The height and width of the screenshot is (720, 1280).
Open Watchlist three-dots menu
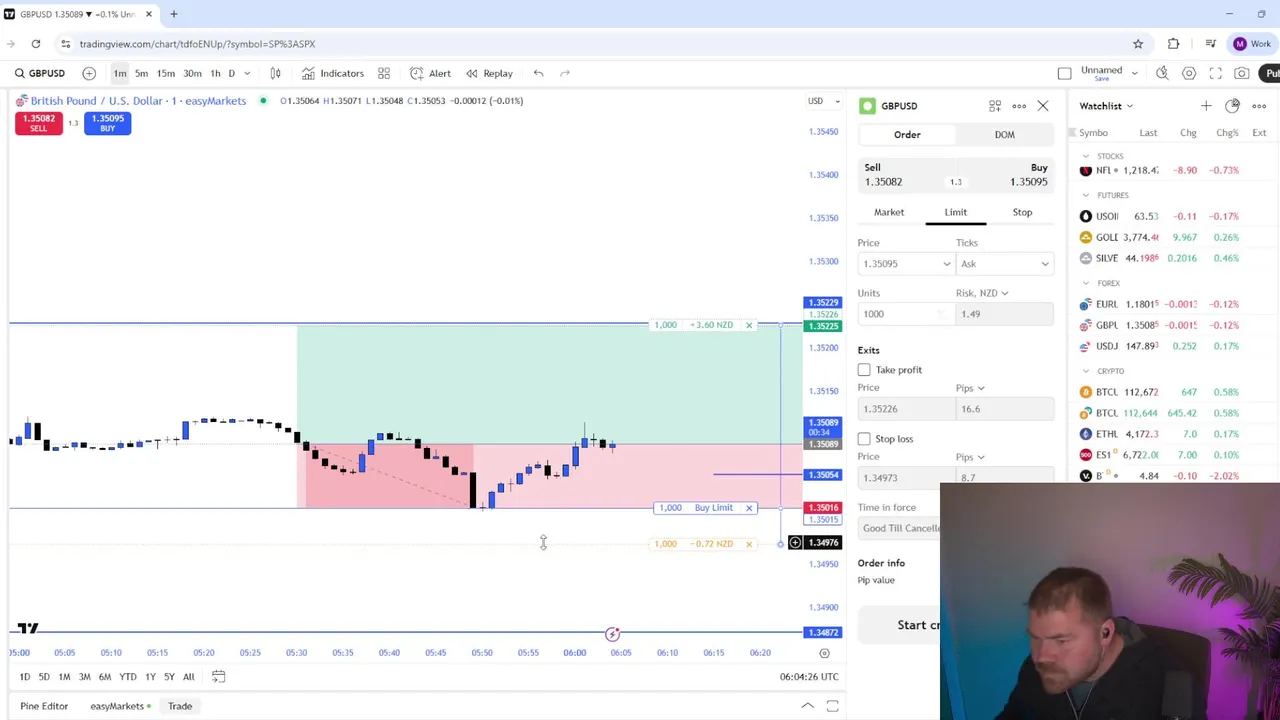pyautogui.click(x=1259, y=106)
